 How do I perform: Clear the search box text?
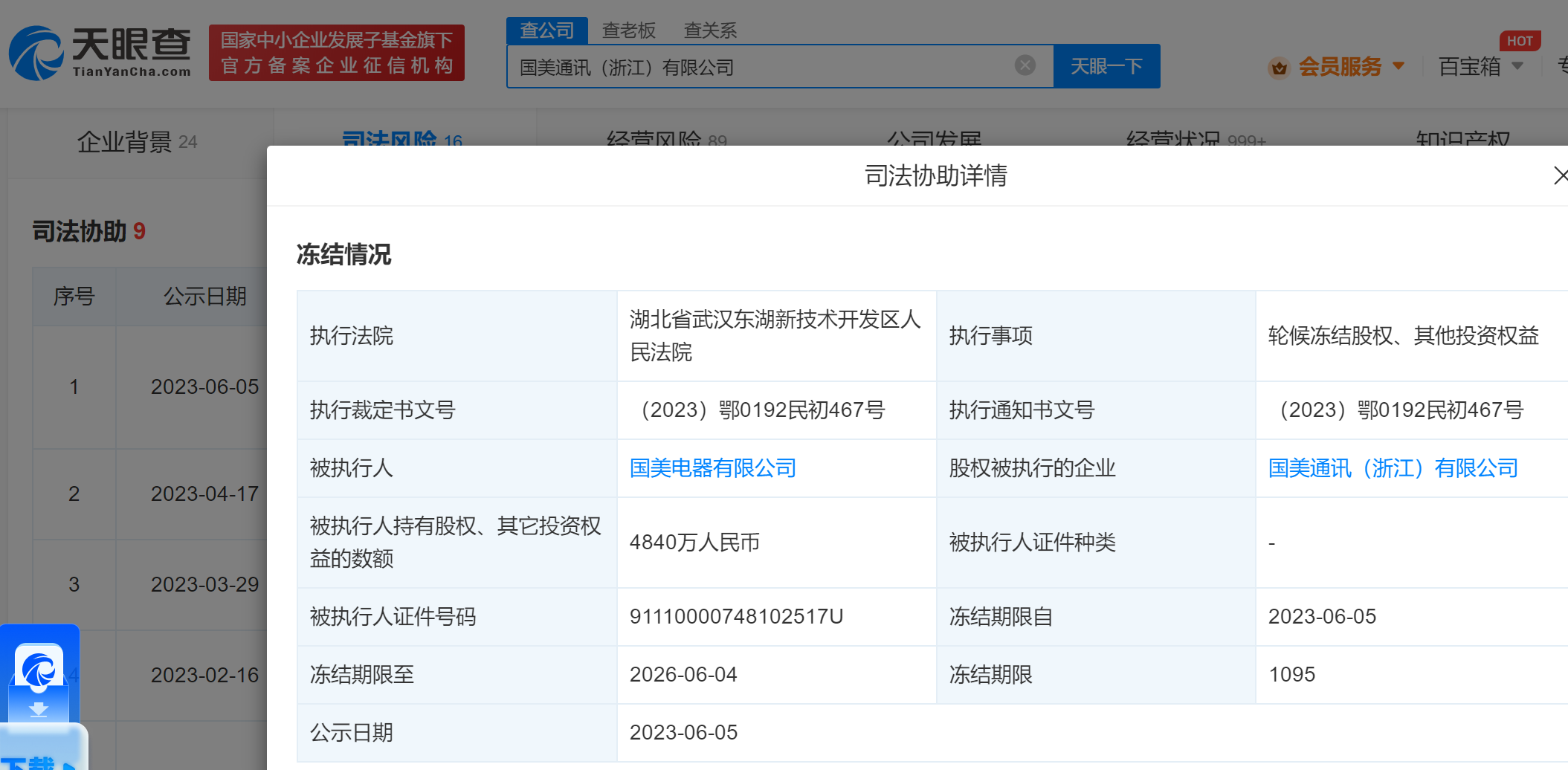pyautogui.click(x=1025, y=65)
